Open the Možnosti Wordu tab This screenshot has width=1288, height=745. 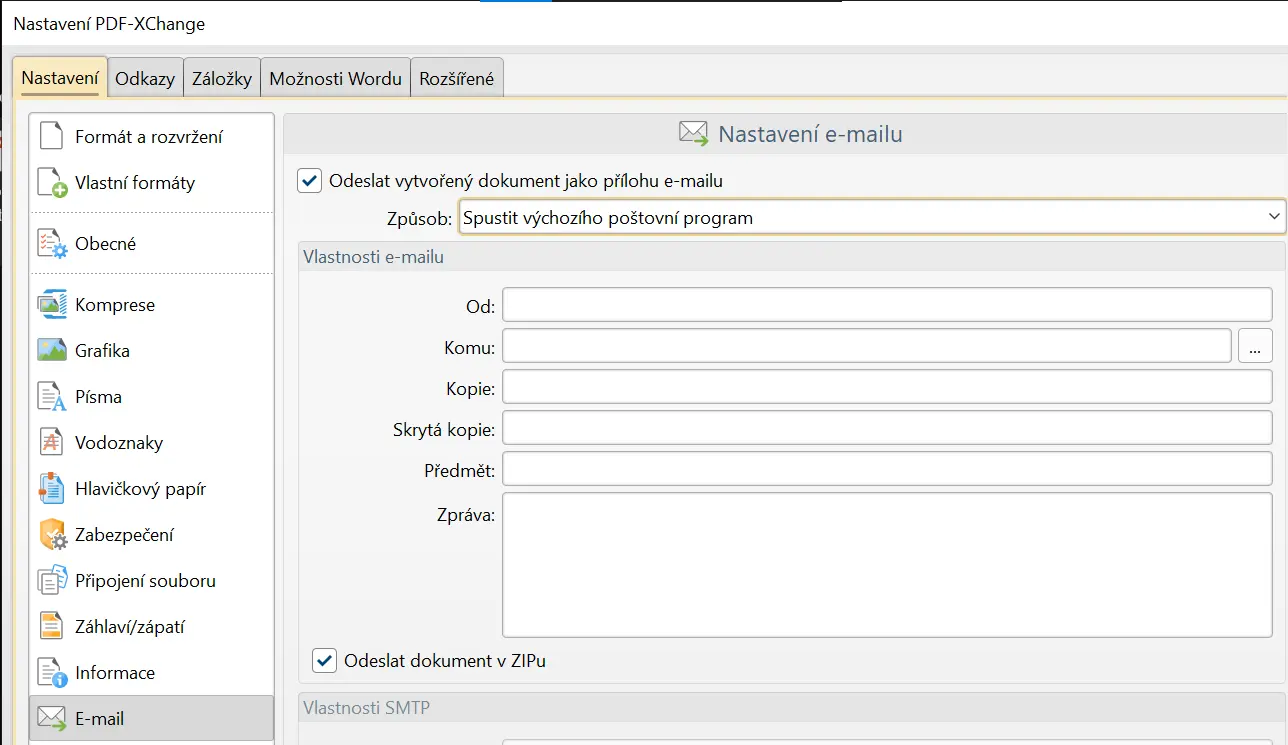[x=336, y=79]
